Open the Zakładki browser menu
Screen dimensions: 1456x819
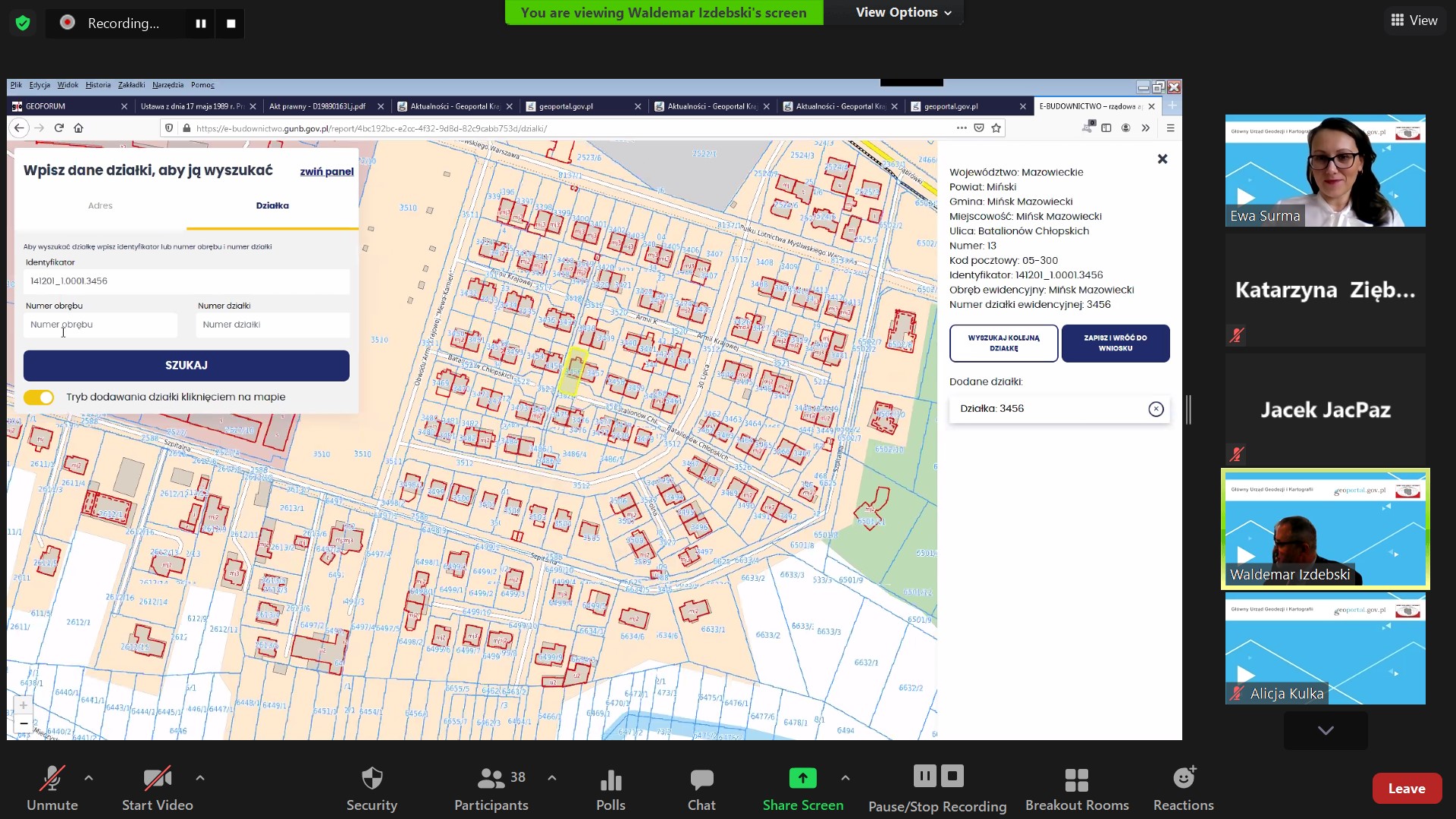(x=131, y=85)
